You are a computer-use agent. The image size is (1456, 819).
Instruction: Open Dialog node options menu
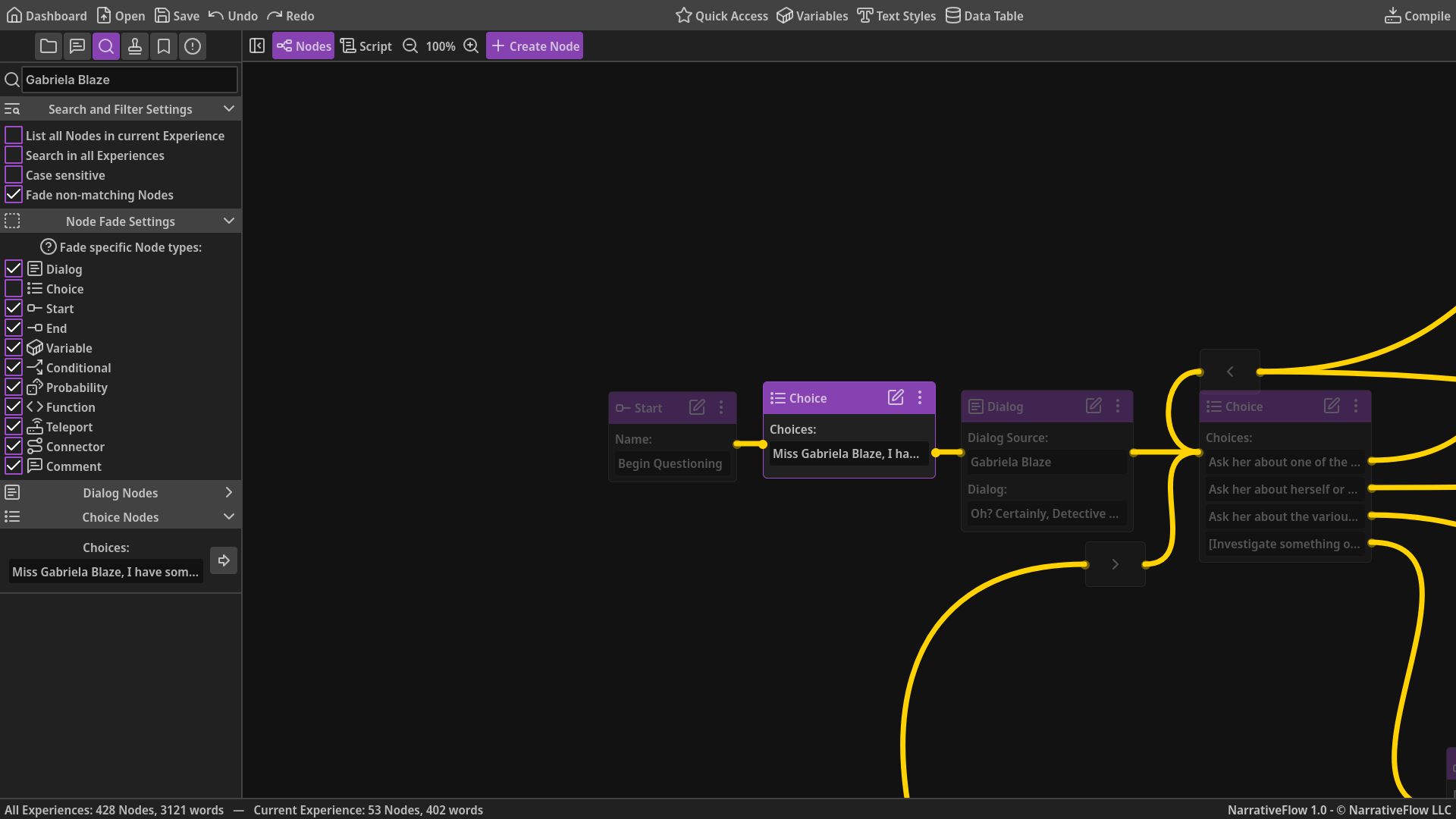pos(1118,406)
